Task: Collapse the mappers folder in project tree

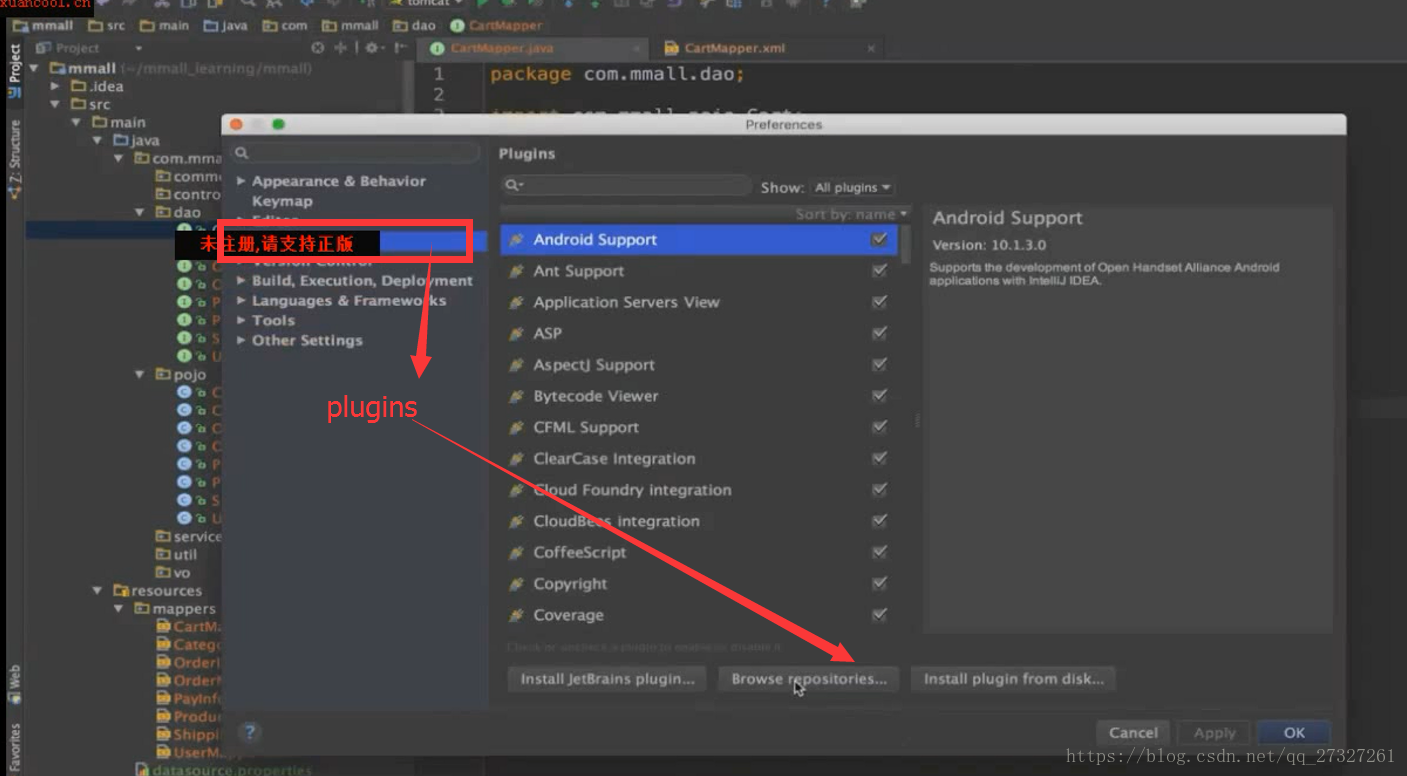Action: point(119,608)
